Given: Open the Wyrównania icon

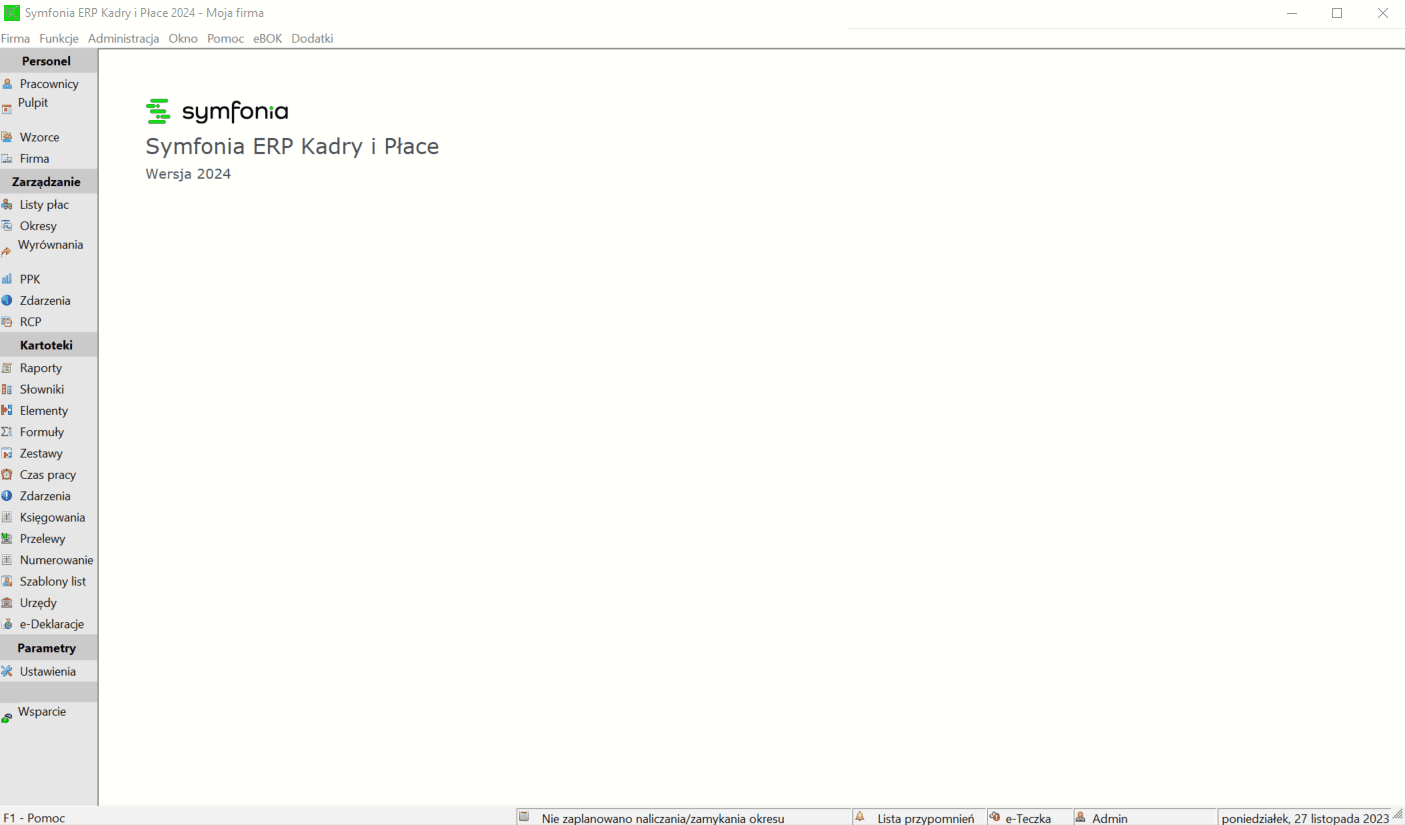Looking at the screenshot, I should tap(6, 252).
